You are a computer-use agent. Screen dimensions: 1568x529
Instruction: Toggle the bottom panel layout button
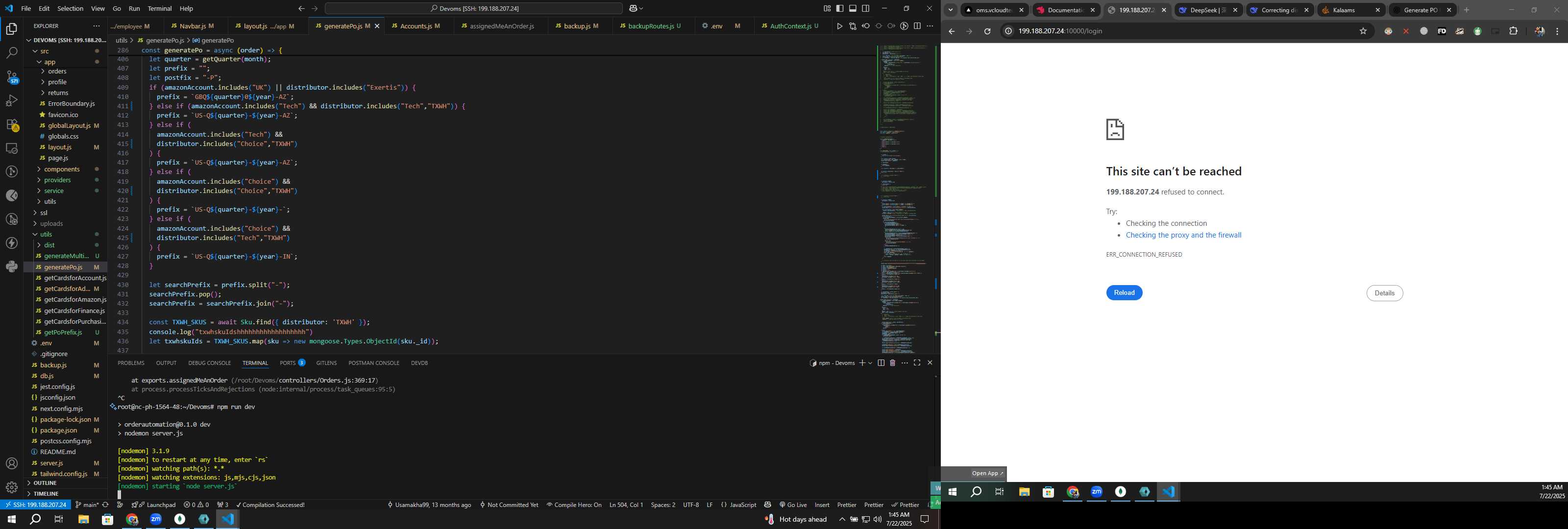click(853, 8)
